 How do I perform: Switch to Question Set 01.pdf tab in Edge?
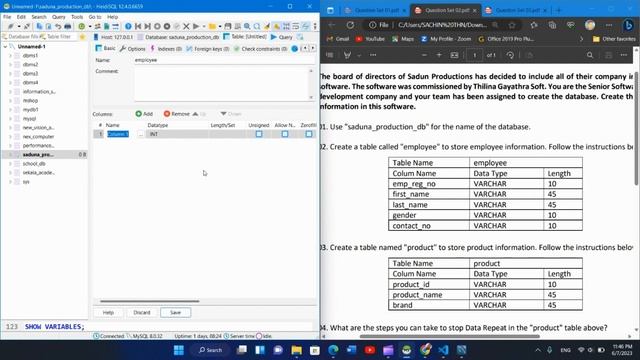pos(376,10)
